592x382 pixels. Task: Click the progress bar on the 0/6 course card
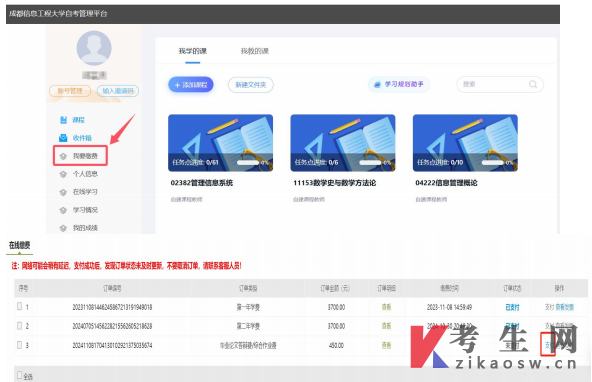pyautogui.click(x=370, y=163)
